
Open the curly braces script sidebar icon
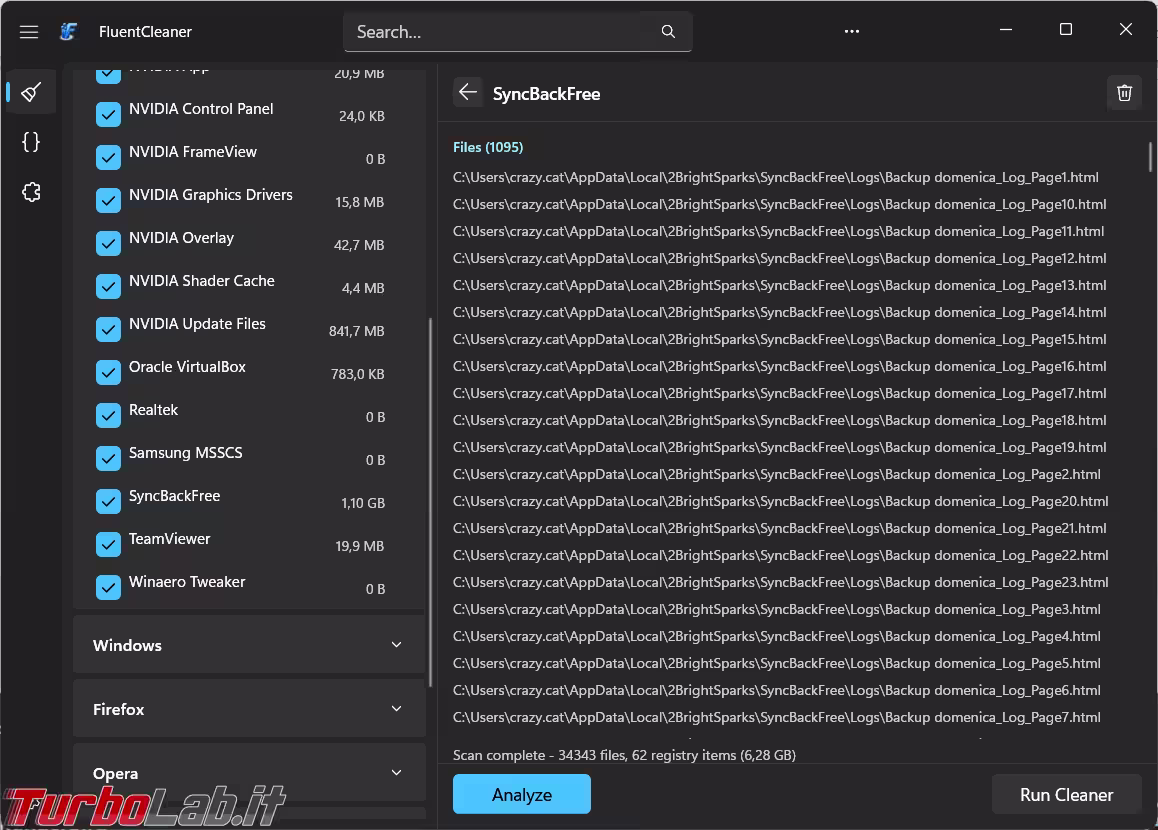pos(31,142)
